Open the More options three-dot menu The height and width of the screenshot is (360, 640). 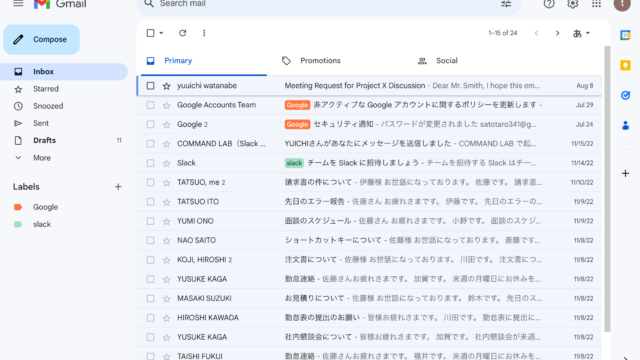[x=204, y=33]
